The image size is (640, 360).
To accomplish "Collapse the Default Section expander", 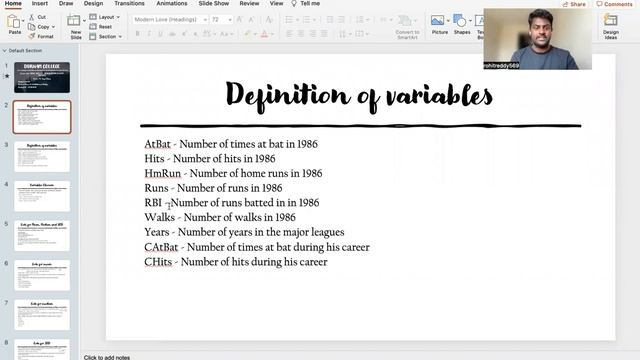I will (4, 51).
